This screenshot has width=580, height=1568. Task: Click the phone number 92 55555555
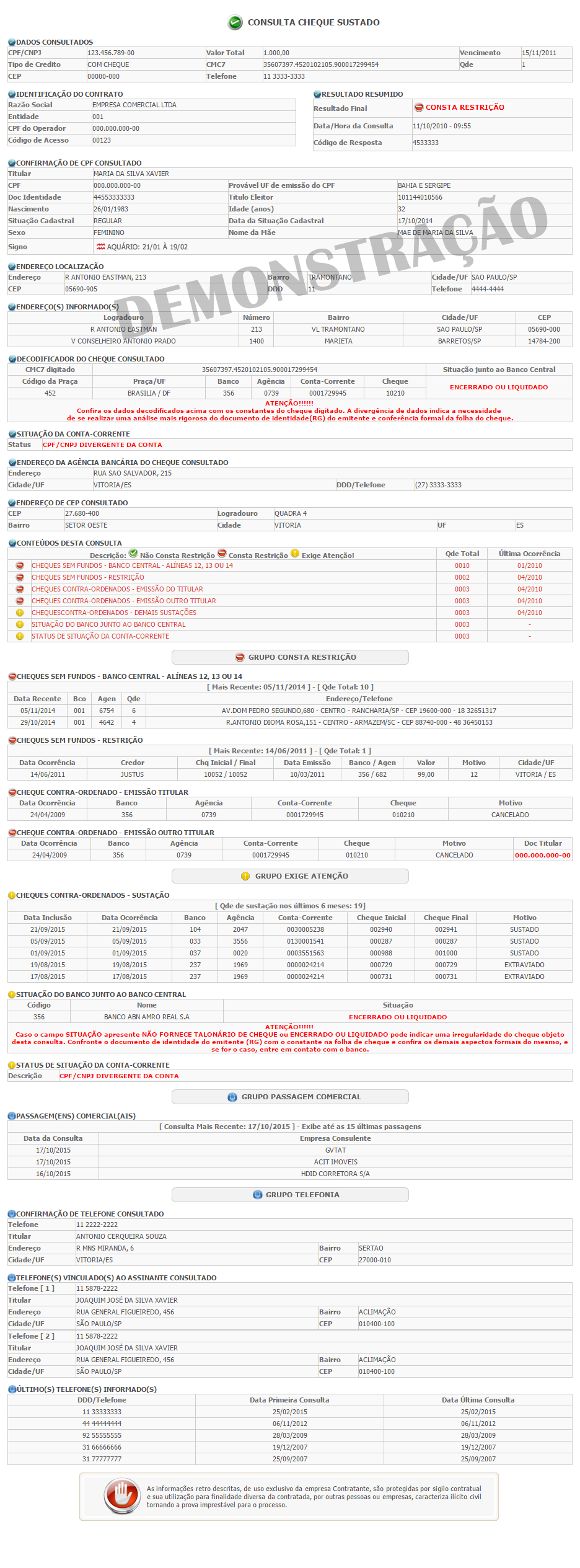(102, 1436)
